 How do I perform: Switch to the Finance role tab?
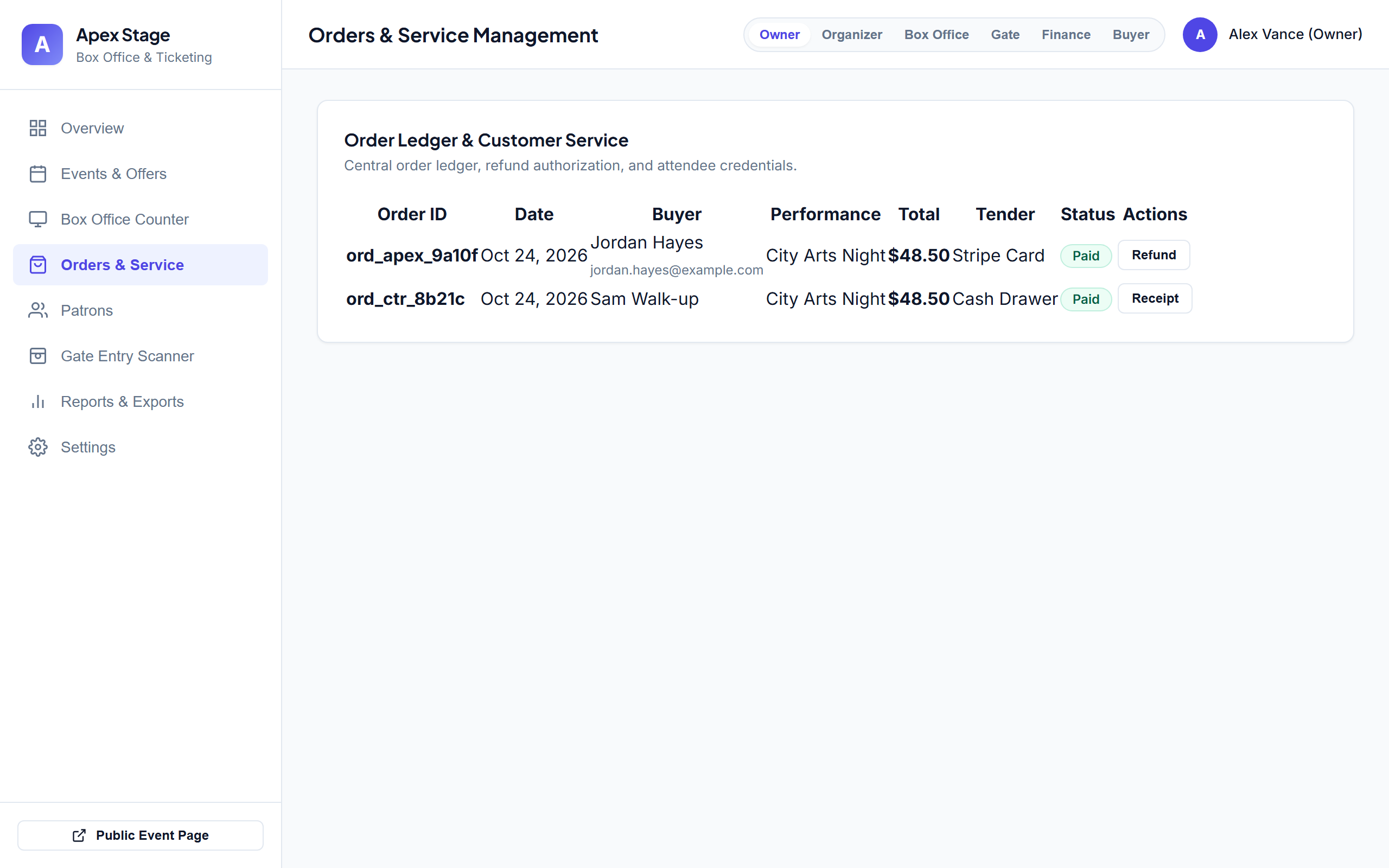click(x=1066, y=34)
